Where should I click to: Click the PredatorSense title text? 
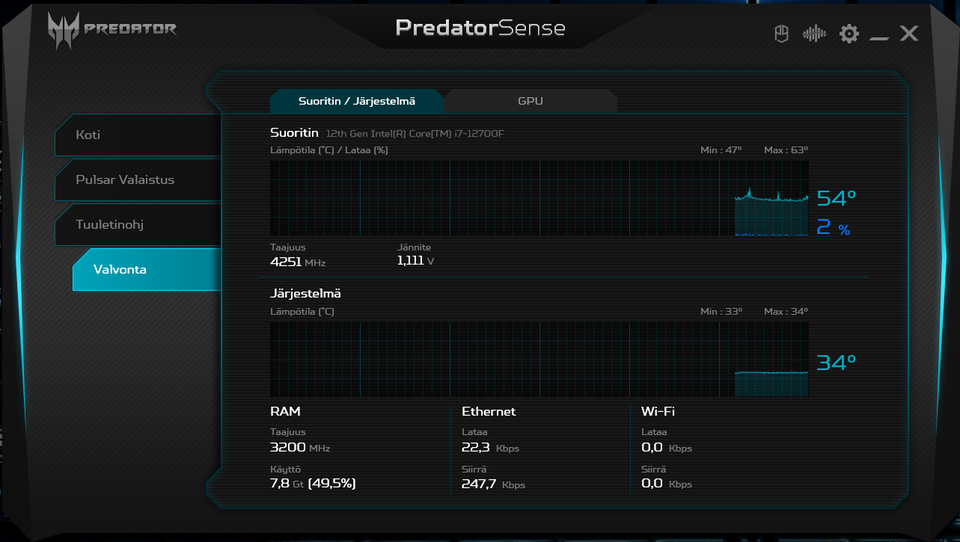point(480,28)
